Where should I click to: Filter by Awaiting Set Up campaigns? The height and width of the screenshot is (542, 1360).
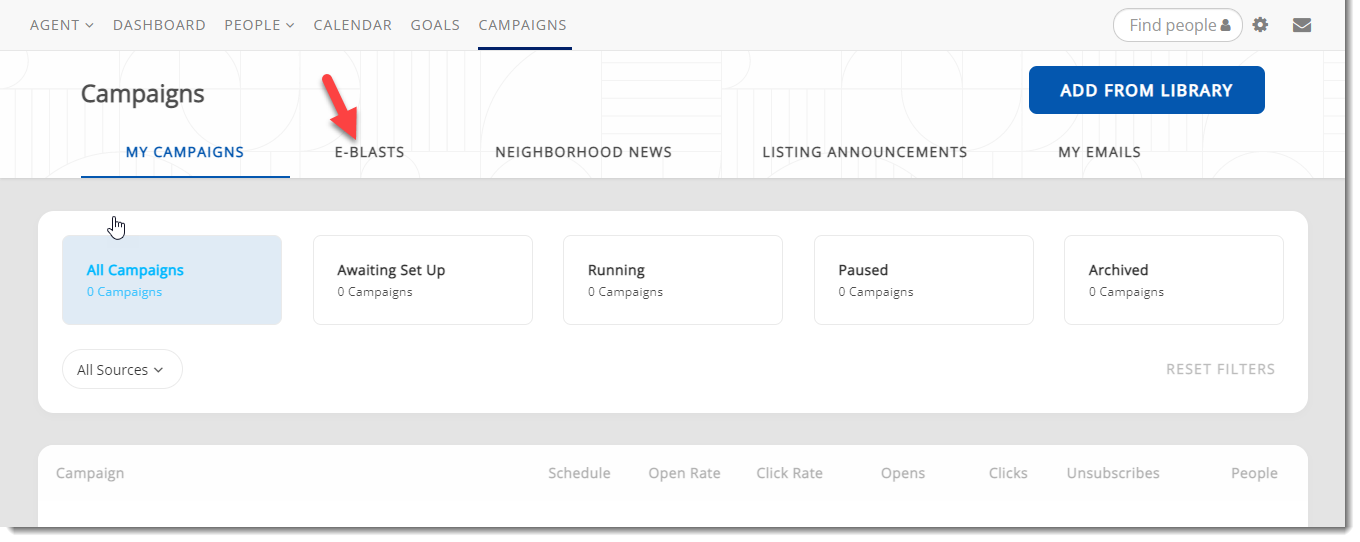click(422, 280)
